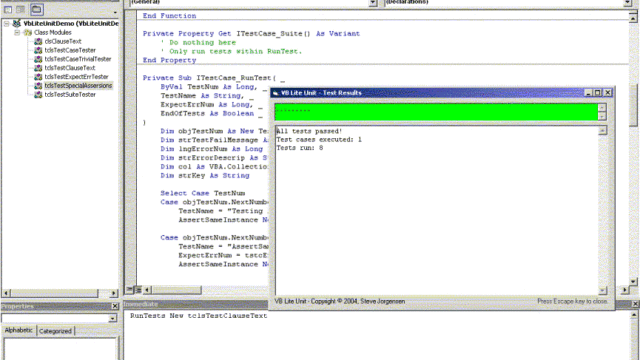Open the Properties window object dropdown

112,318
